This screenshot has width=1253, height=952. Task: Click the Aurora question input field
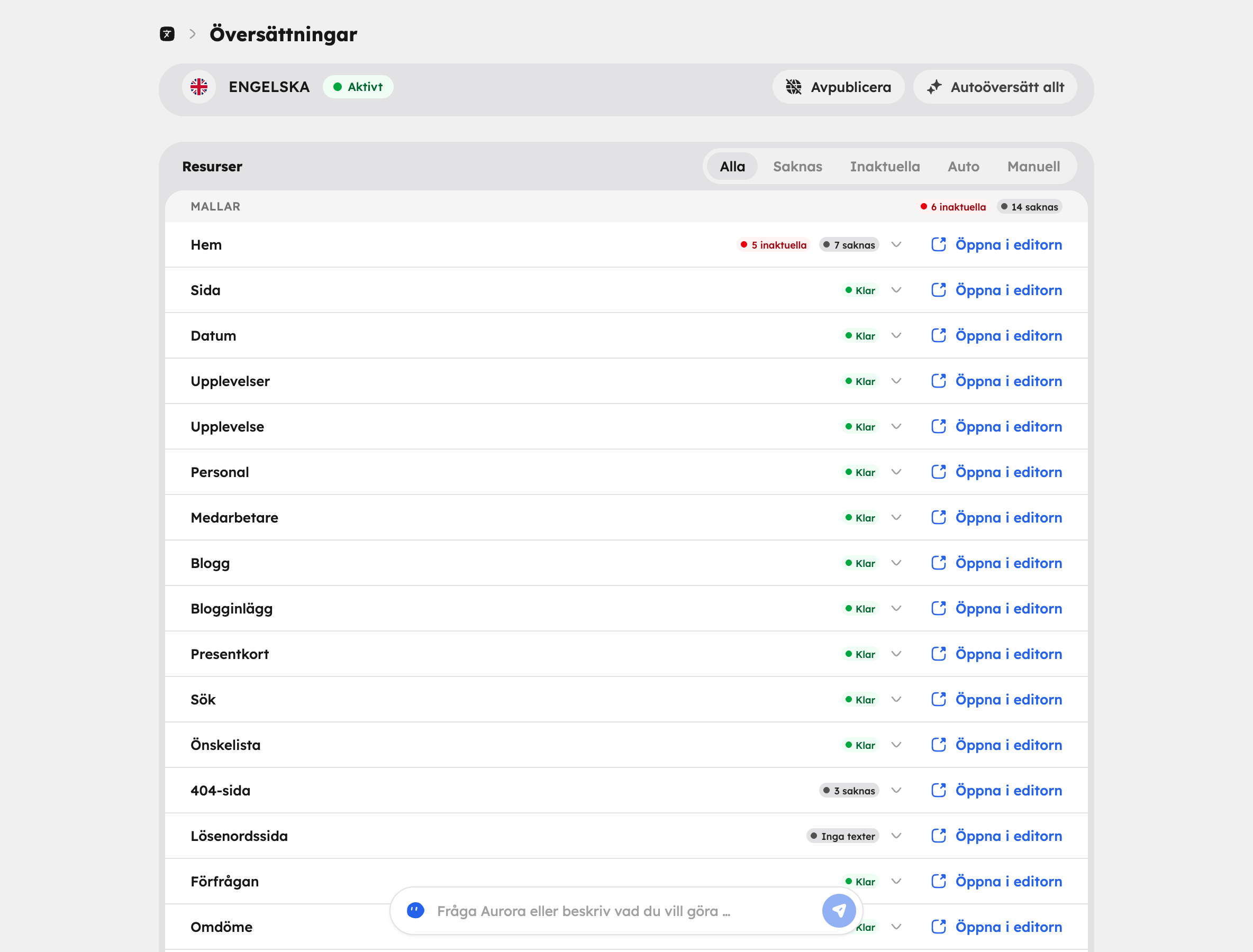click(624, 911)
